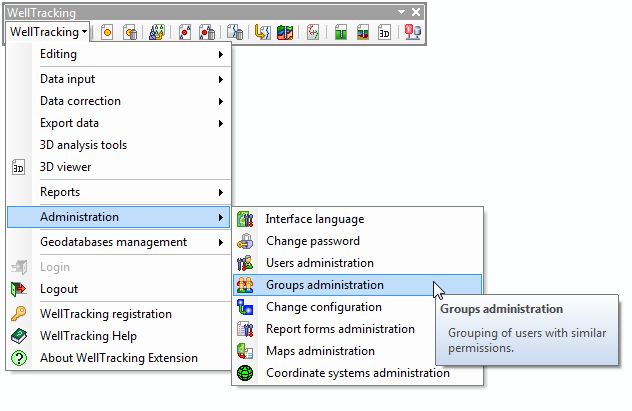
Task: Choose 3D analysis tools from the menu
Action: coord(118,145)
